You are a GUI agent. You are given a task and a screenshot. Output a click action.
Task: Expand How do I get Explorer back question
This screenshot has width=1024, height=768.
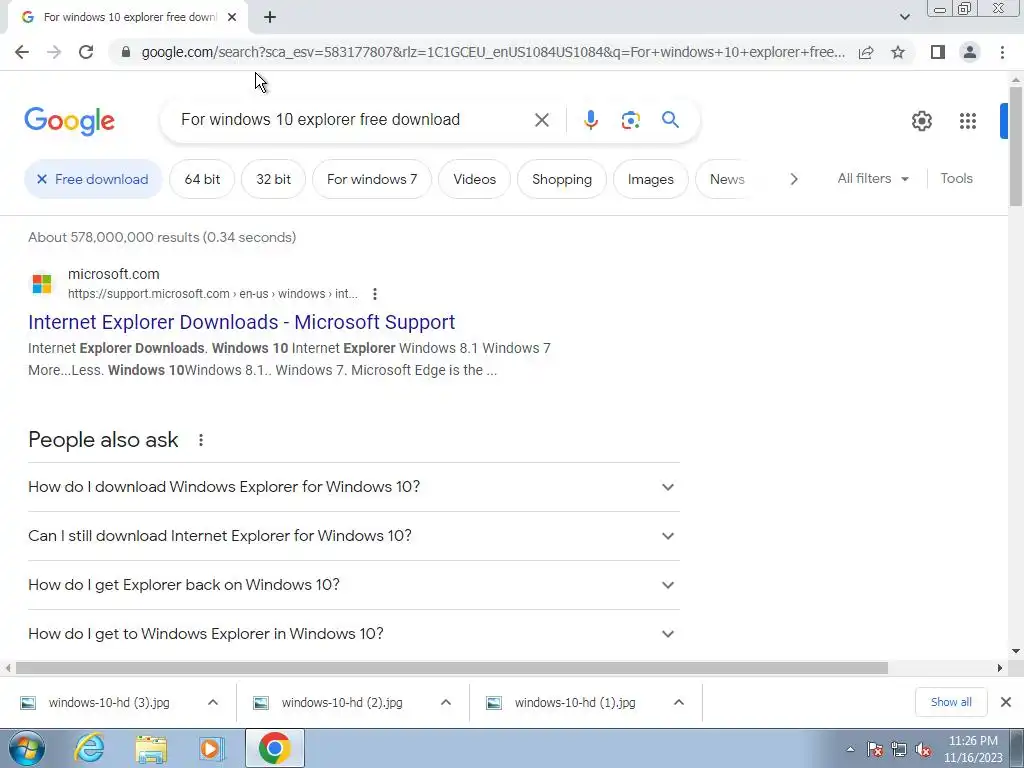coord(354,585)
